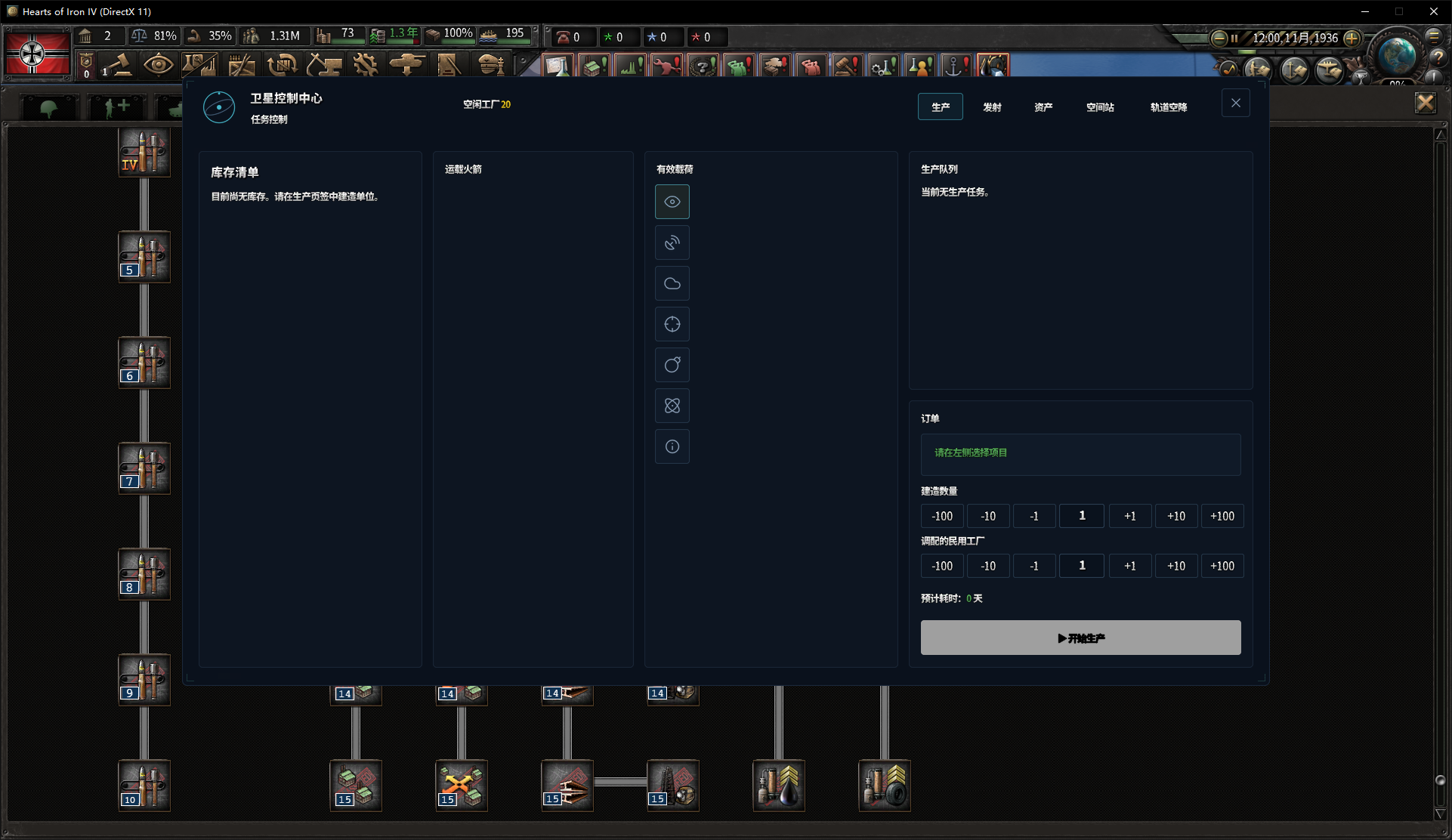This screenshot has width=1452, height=840.
Task: Click the tech tree vertical scrollbar
Action: (x=1440, y=474)
